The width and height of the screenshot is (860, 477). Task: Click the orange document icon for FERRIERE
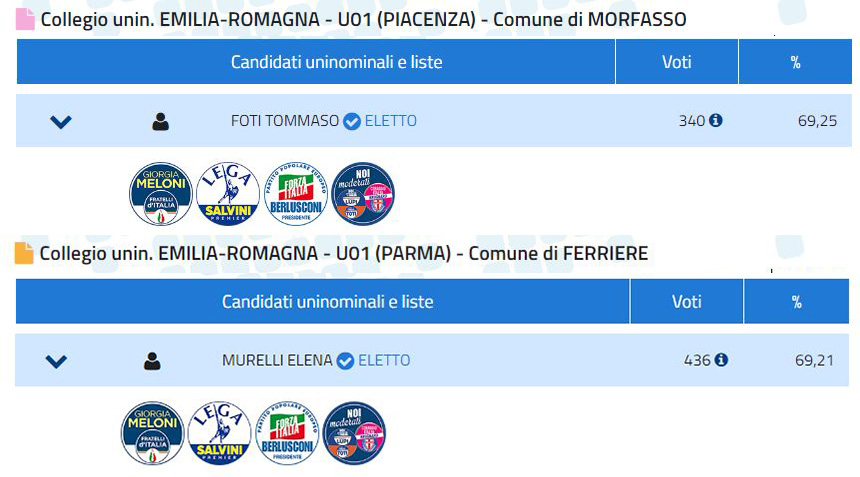24,253
